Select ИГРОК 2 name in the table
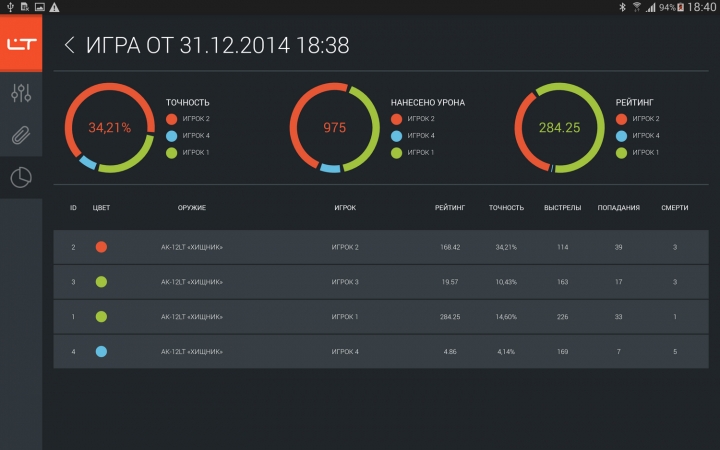This screenshot has height=450, width=720. (345, 247)
